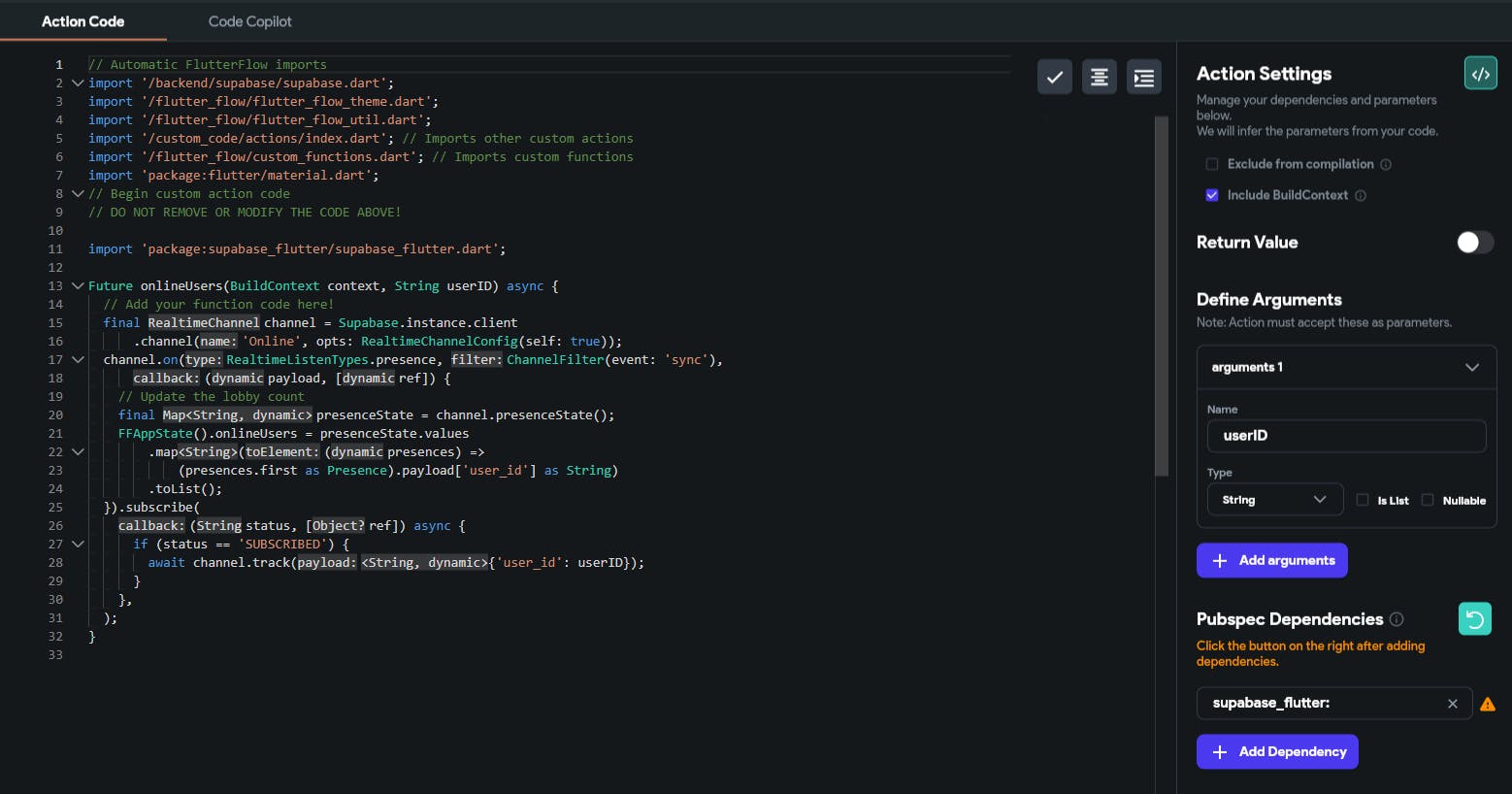Click the indent lines toolbar icon

(1144, 78)
